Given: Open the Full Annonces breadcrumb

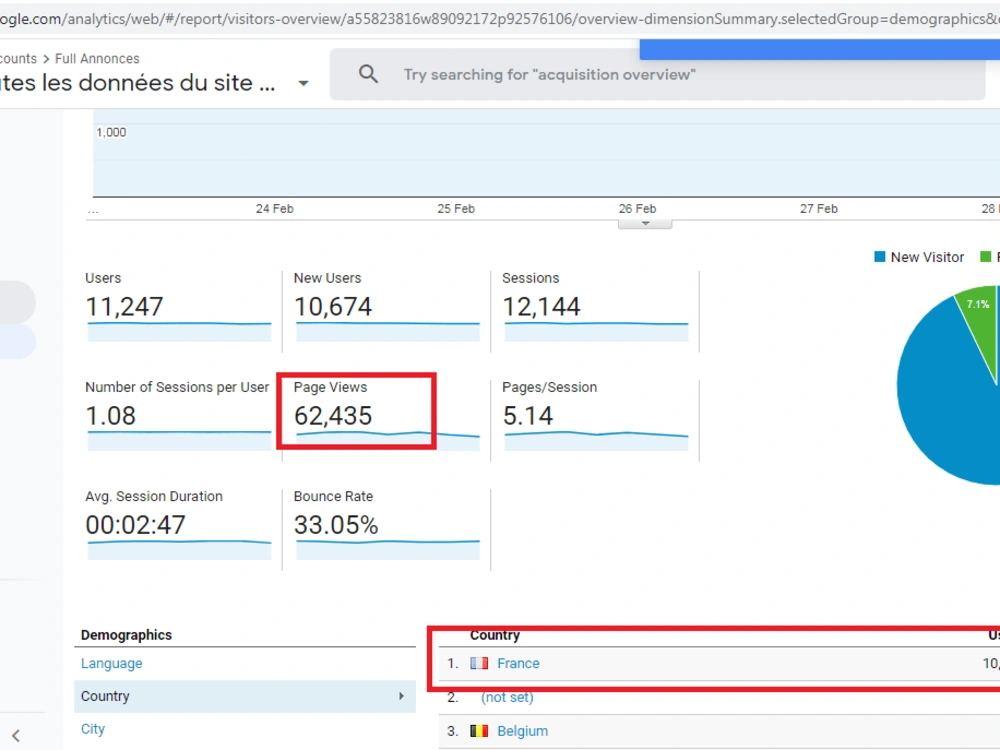Looking at the screenshot, I should pyautogui.click(x=97, y=59).
